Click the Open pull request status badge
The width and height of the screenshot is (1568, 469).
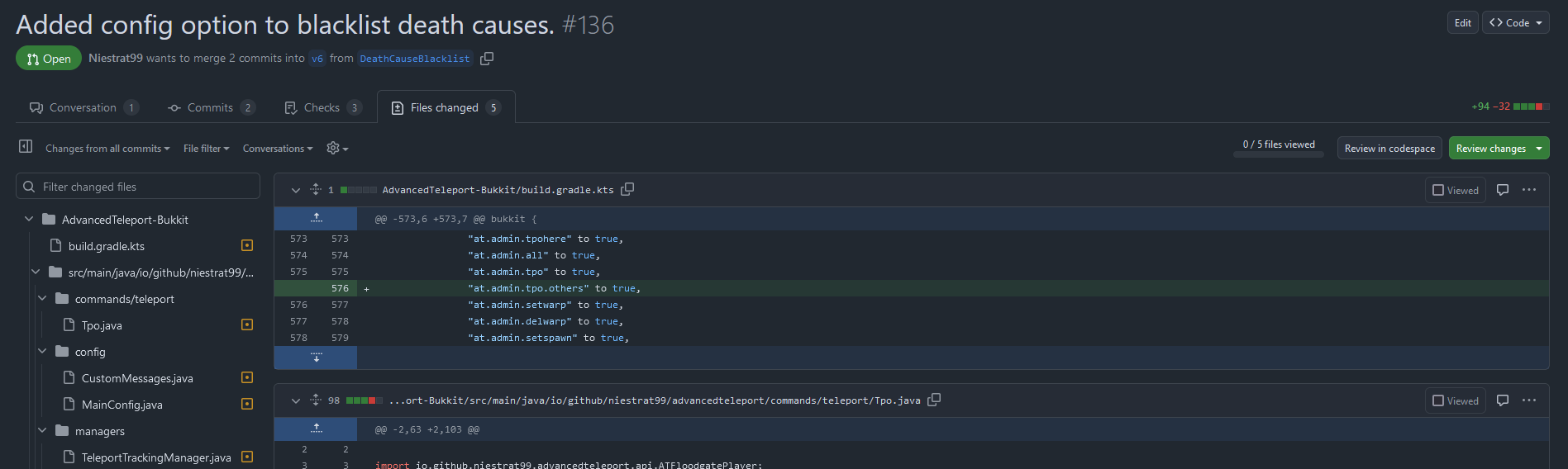click(x=49, y=59)
